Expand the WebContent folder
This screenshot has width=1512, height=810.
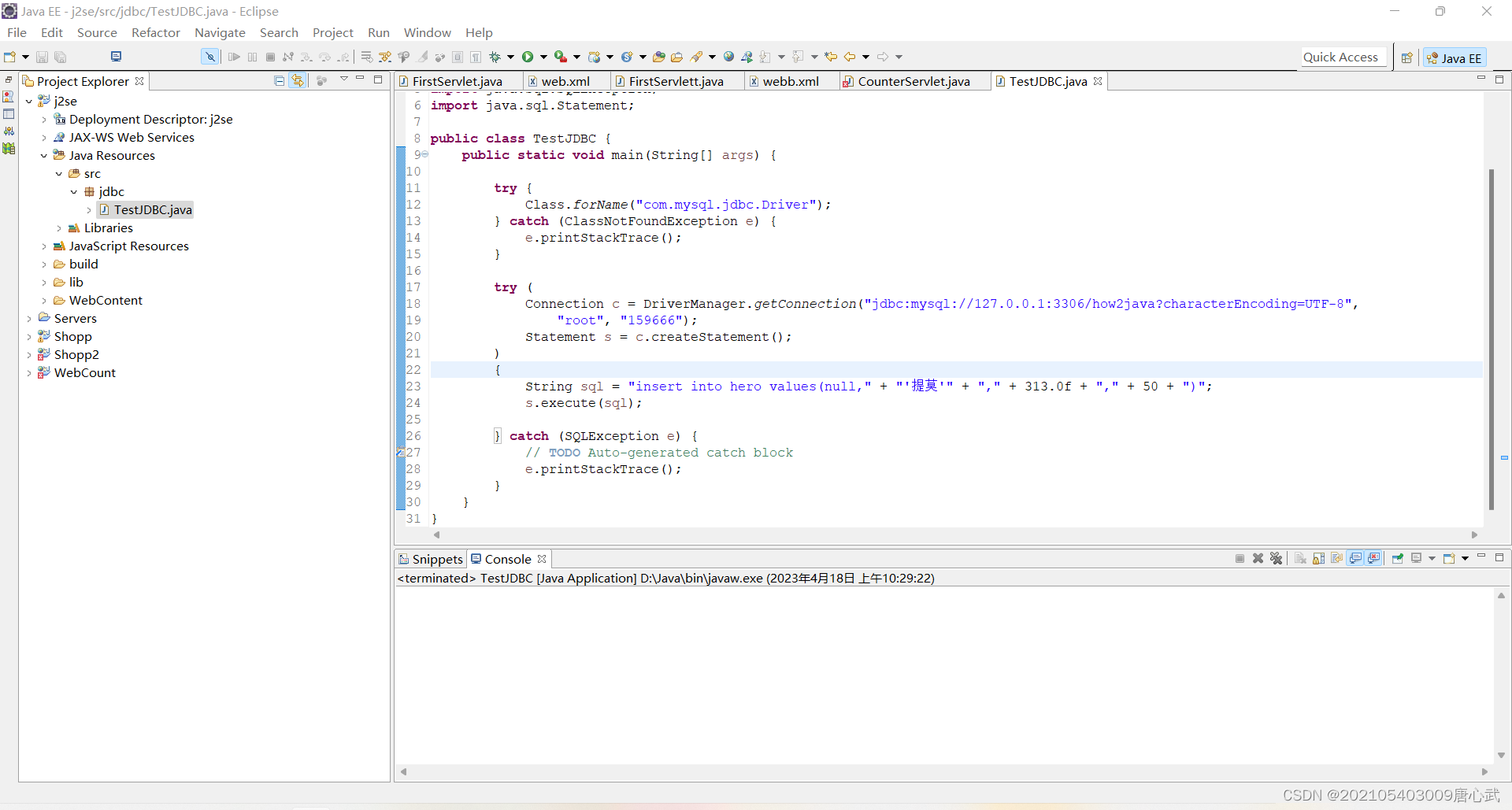tap(44, 301)
